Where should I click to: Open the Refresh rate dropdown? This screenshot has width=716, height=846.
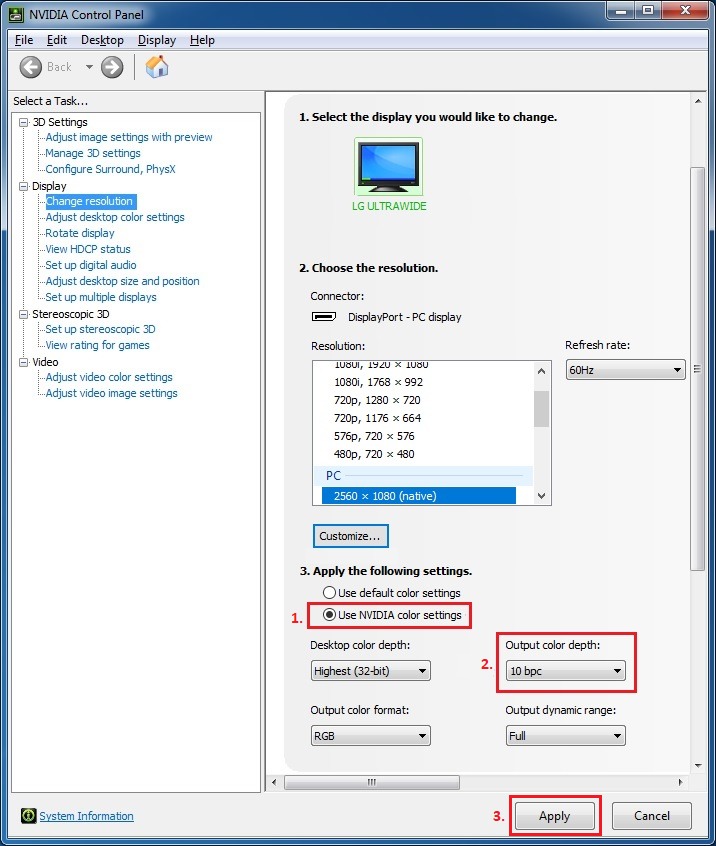pyautogui.click(x=625, y=370)
